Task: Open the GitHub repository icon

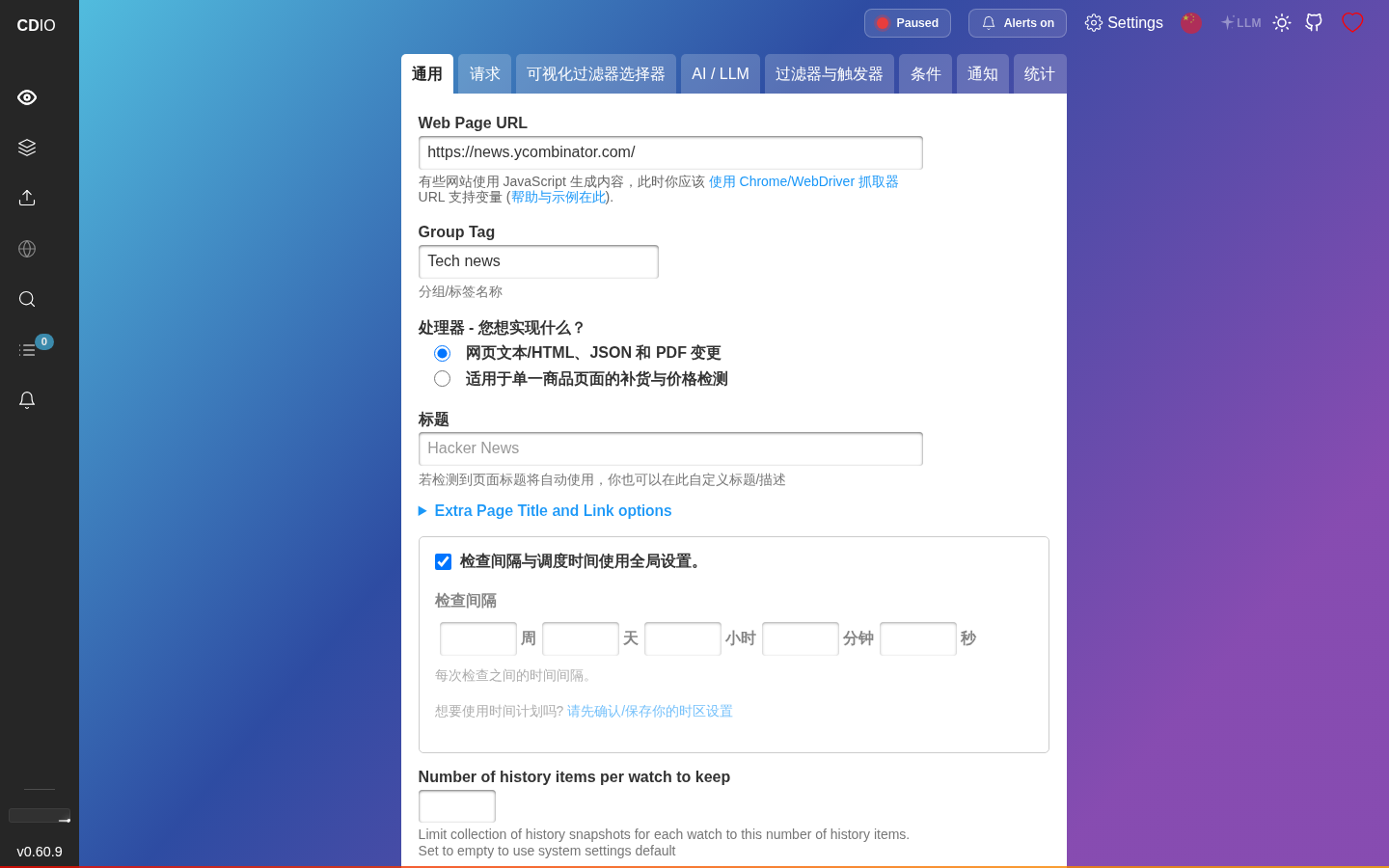Action: (x=1314, y=23)
